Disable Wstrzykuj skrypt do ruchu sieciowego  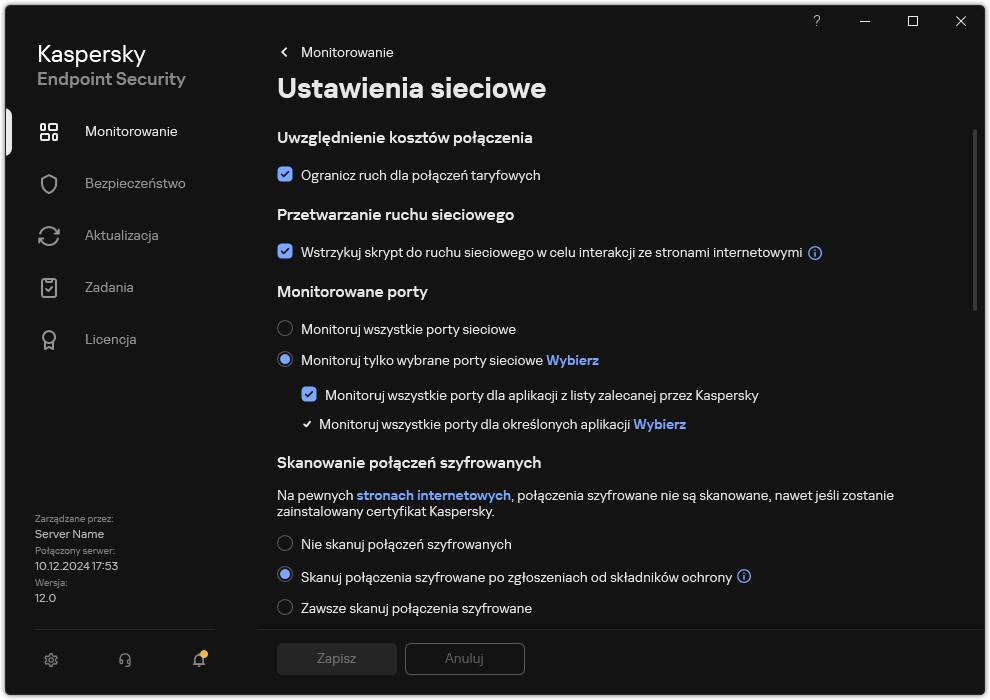tap(286, 252)
